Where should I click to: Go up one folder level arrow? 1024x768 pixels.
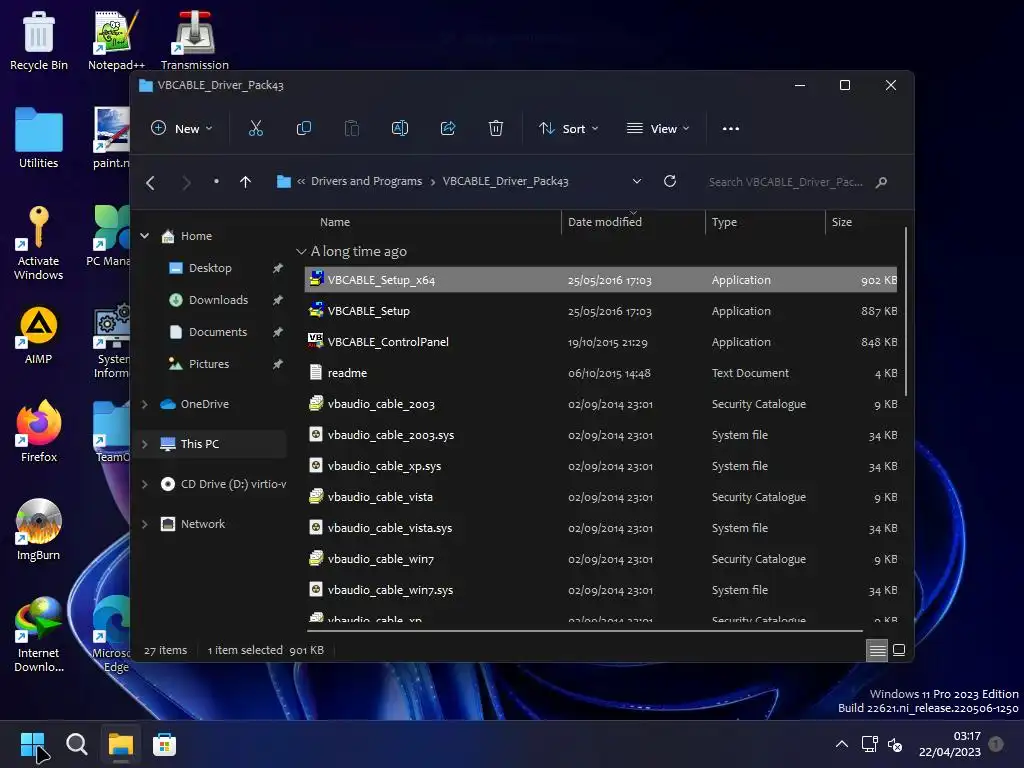point(245,182)
